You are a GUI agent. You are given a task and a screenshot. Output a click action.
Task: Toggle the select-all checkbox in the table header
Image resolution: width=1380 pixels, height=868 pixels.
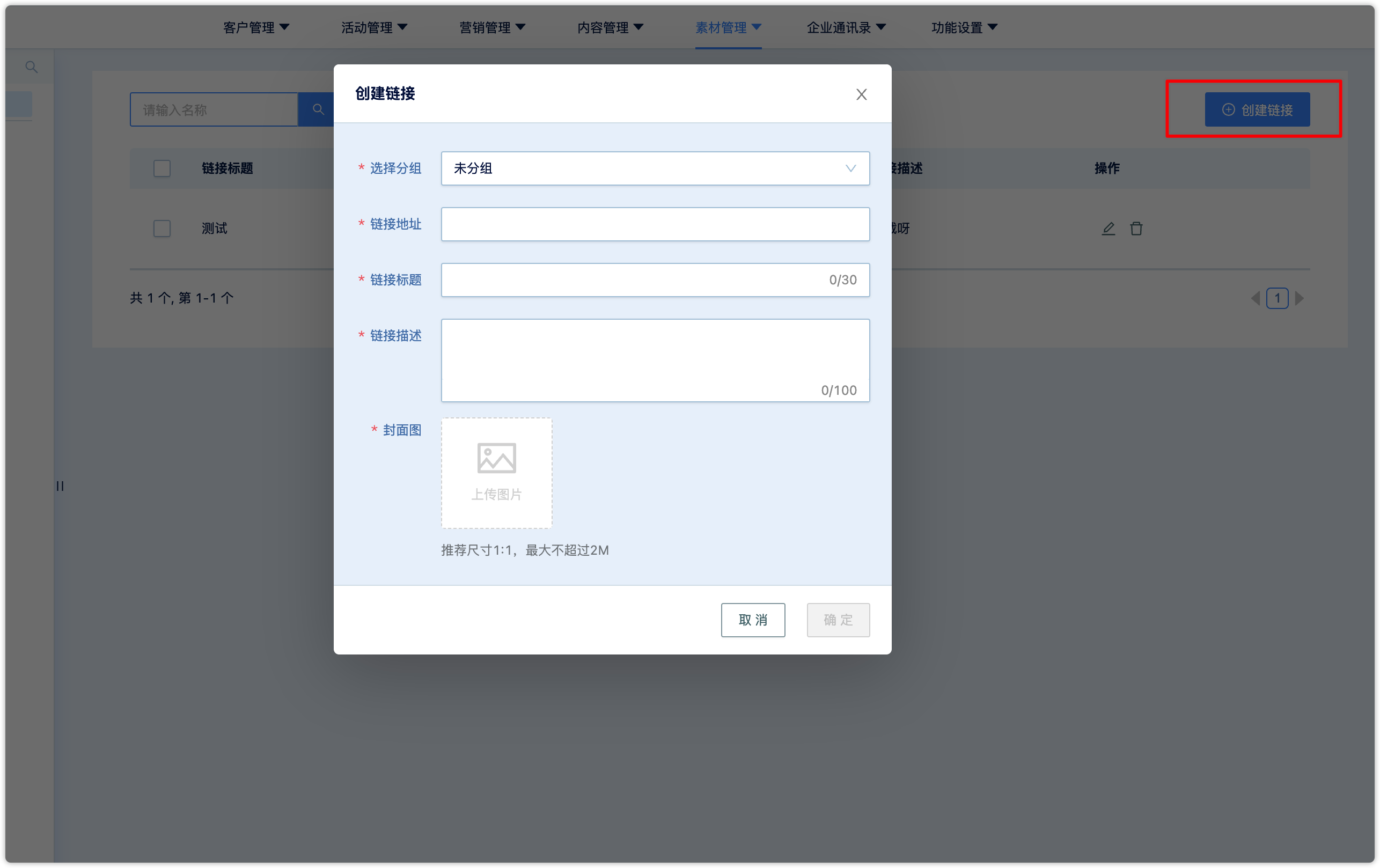pos(162,168)
